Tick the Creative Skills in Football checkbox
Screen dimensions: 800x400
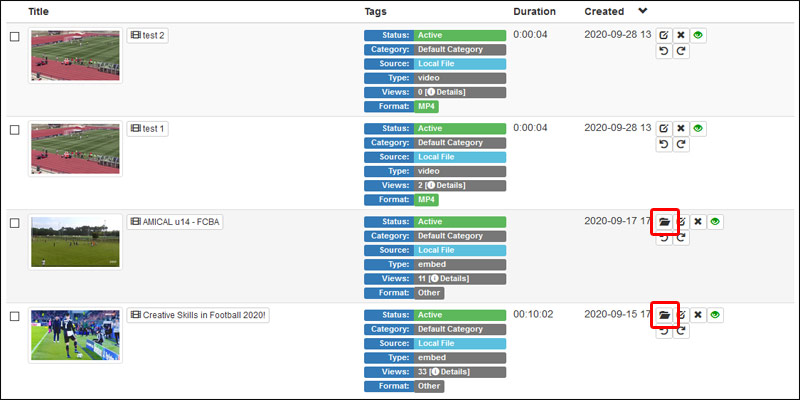click(14, 316)
